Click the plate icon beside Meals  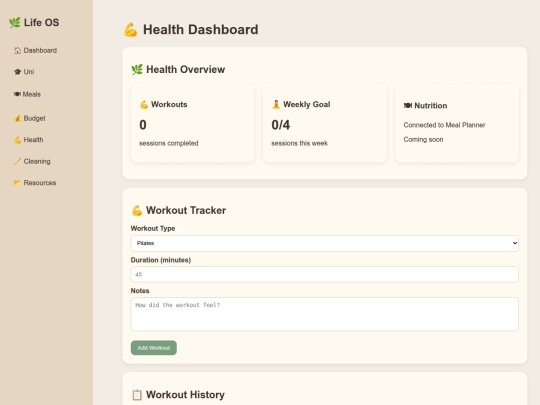(x=17, y=94)
